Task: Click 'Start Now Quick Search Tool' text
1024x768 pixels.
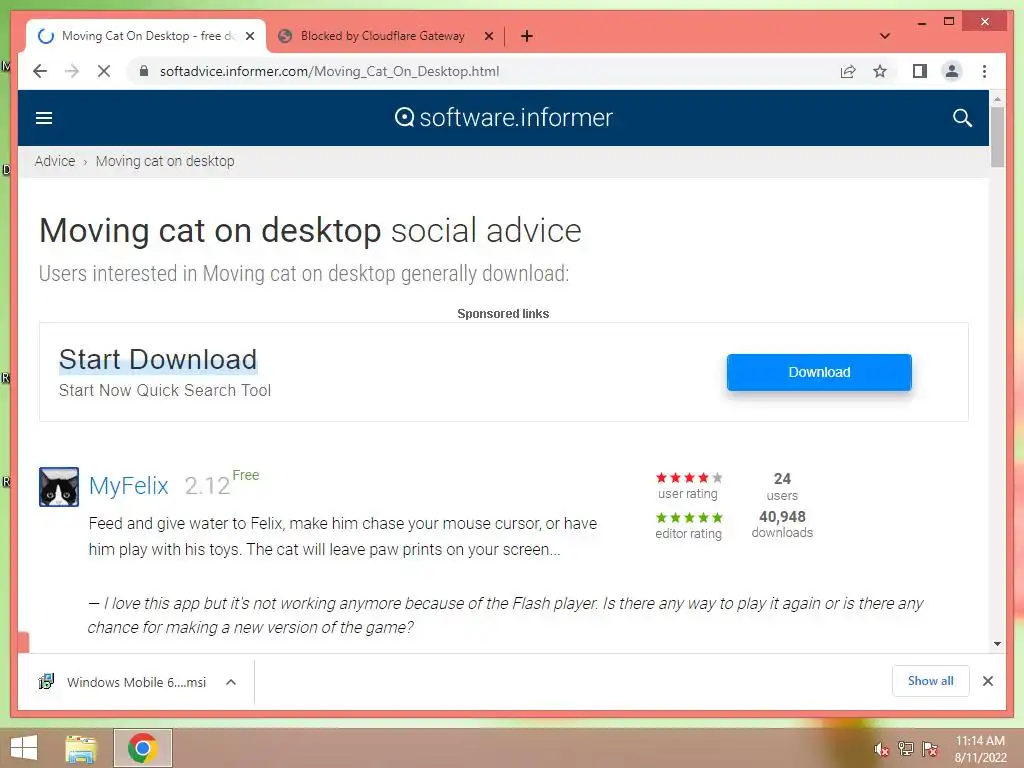Action: pos(165,391)
